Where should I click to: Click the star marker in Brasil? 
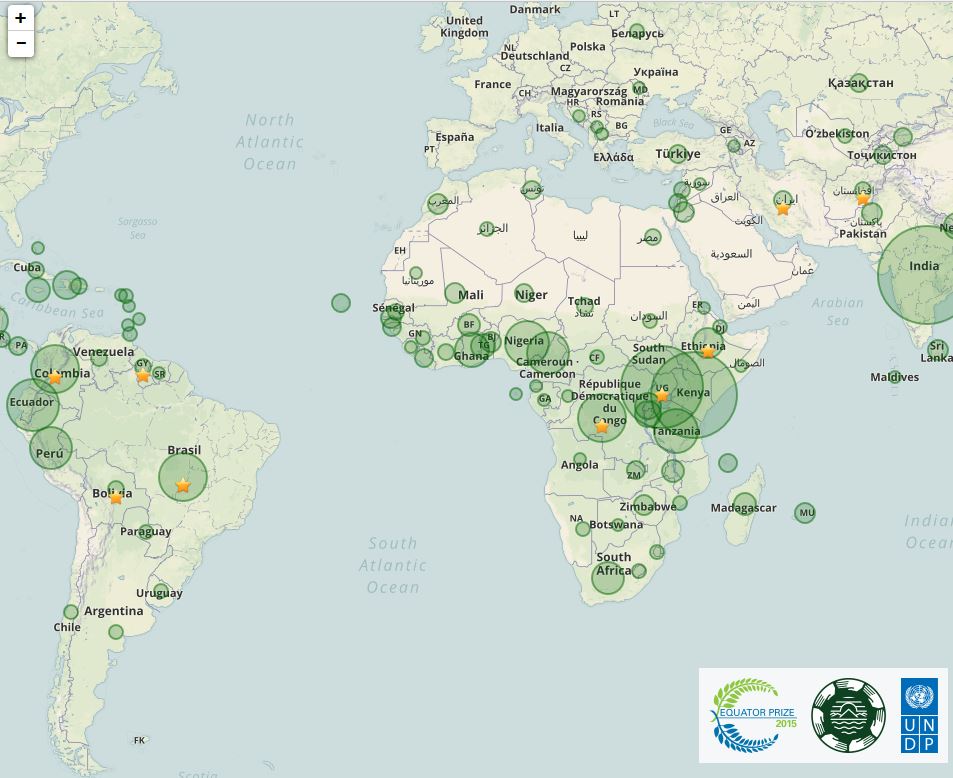(x=183, y=485)
